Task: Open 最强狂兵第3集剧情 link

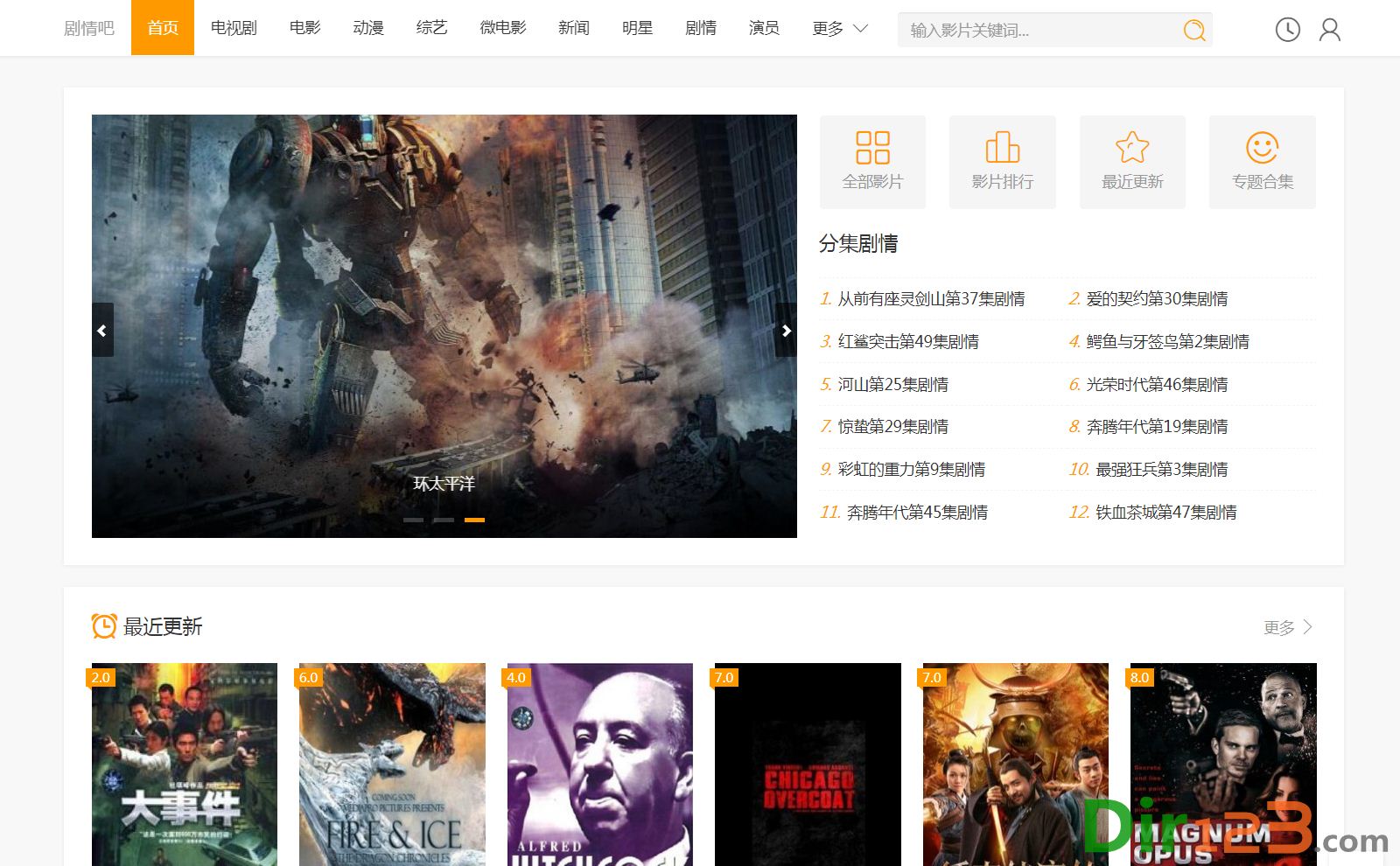Action: 1162,469
